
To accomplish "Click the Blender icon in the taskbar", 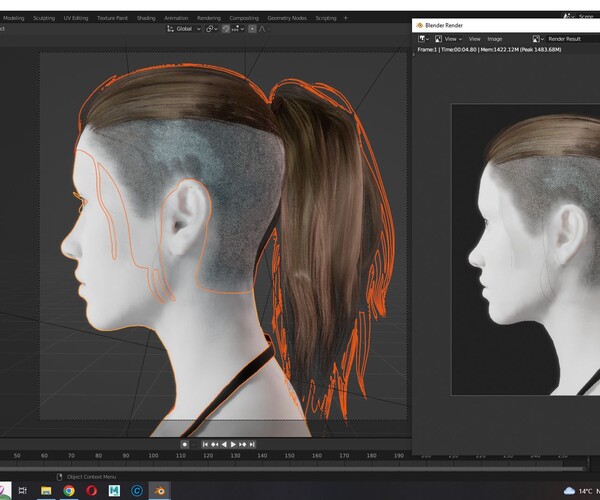I will pos(159,490).
